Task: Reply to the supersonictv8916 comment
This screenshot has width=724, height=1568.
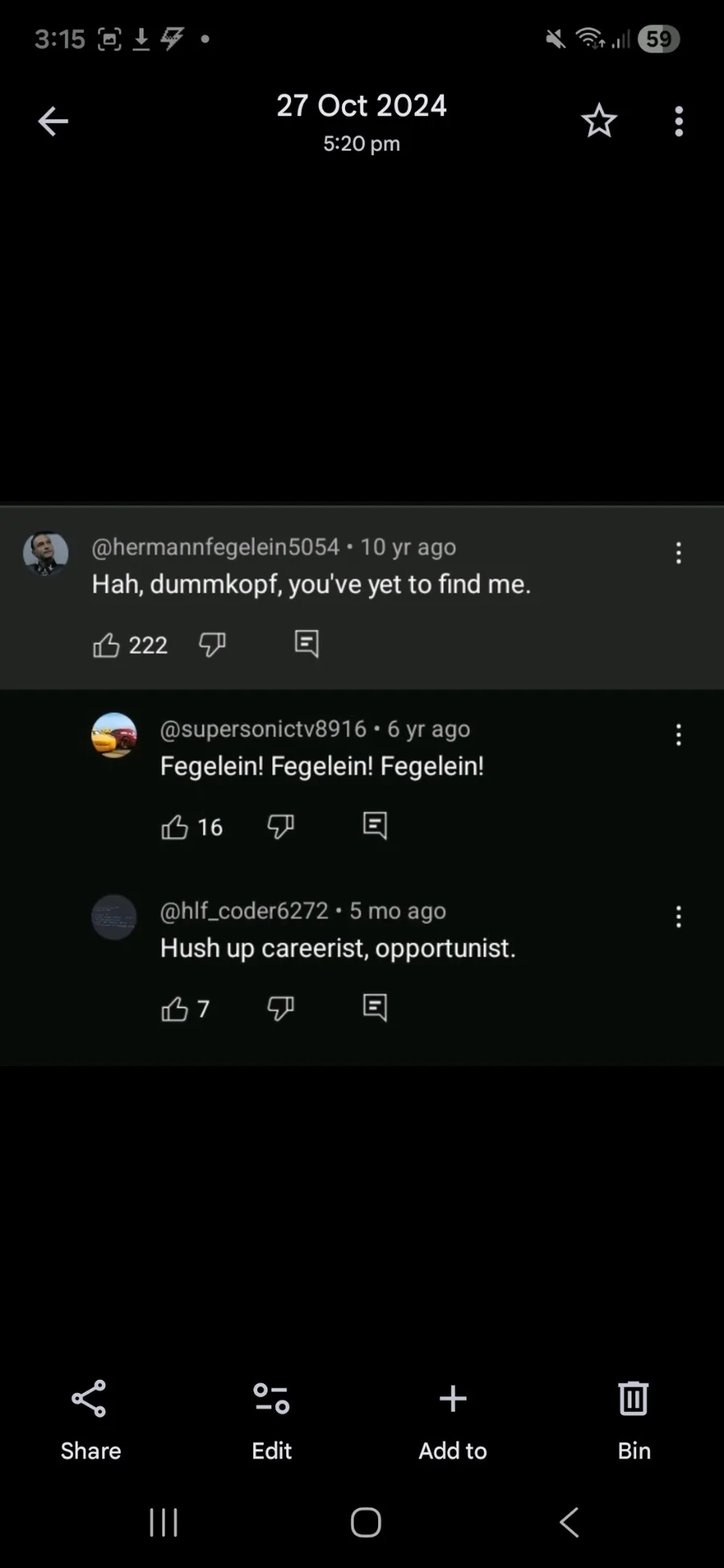Action: coord(375,825)
